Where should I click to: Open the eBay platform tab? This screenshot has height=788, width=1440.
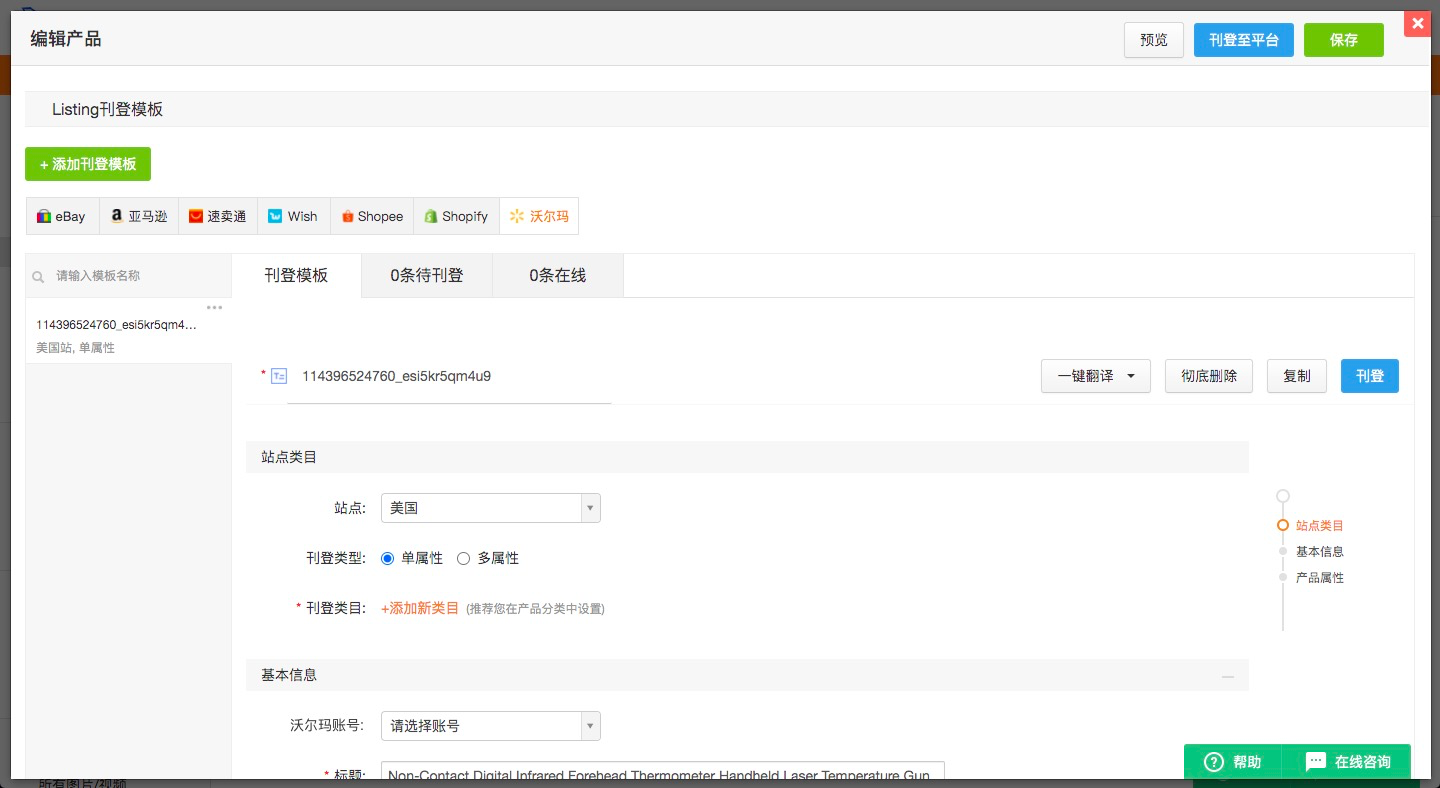62,216
